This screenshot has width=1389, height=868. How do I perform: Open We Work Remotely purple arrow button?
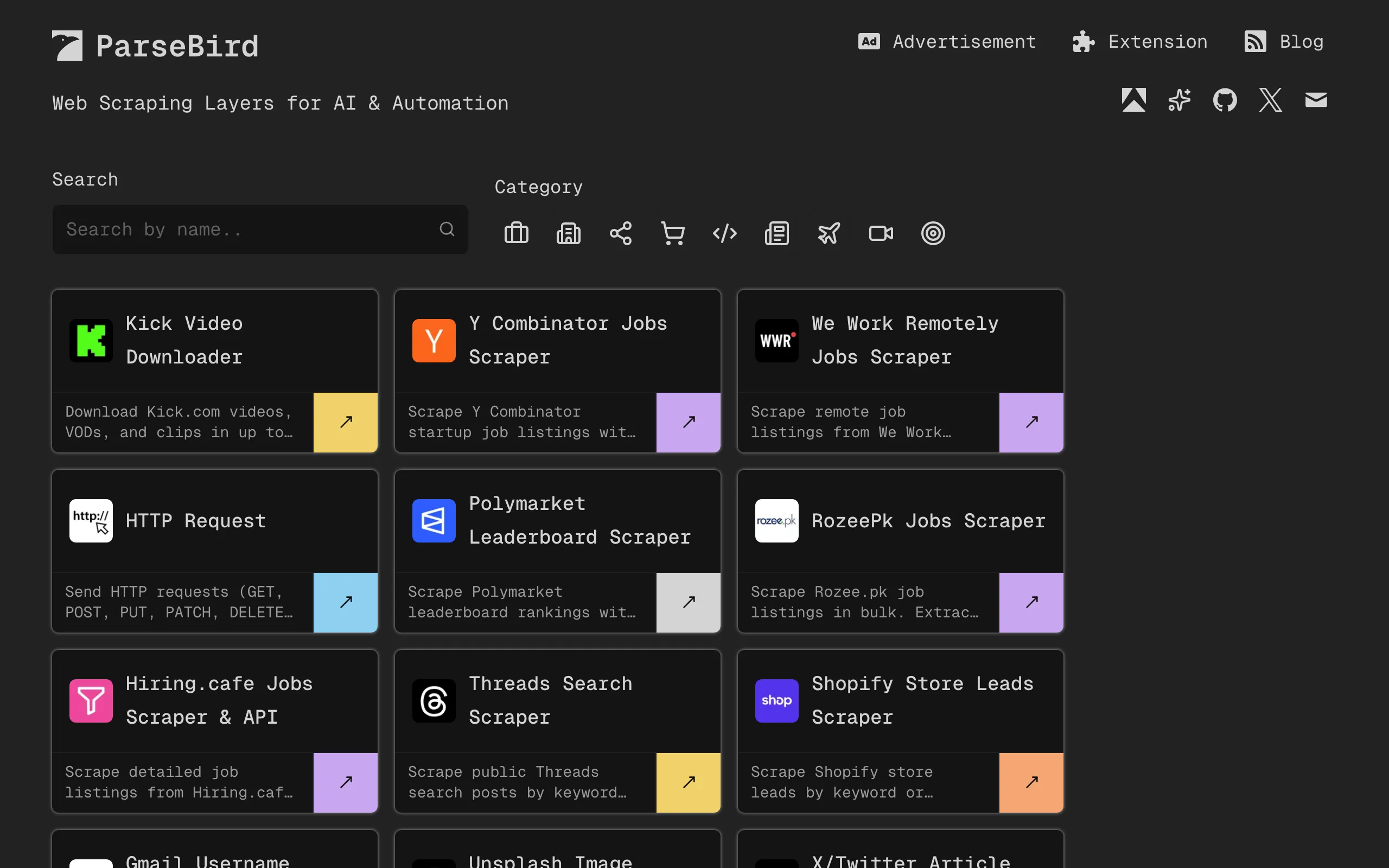(1031, 422)
